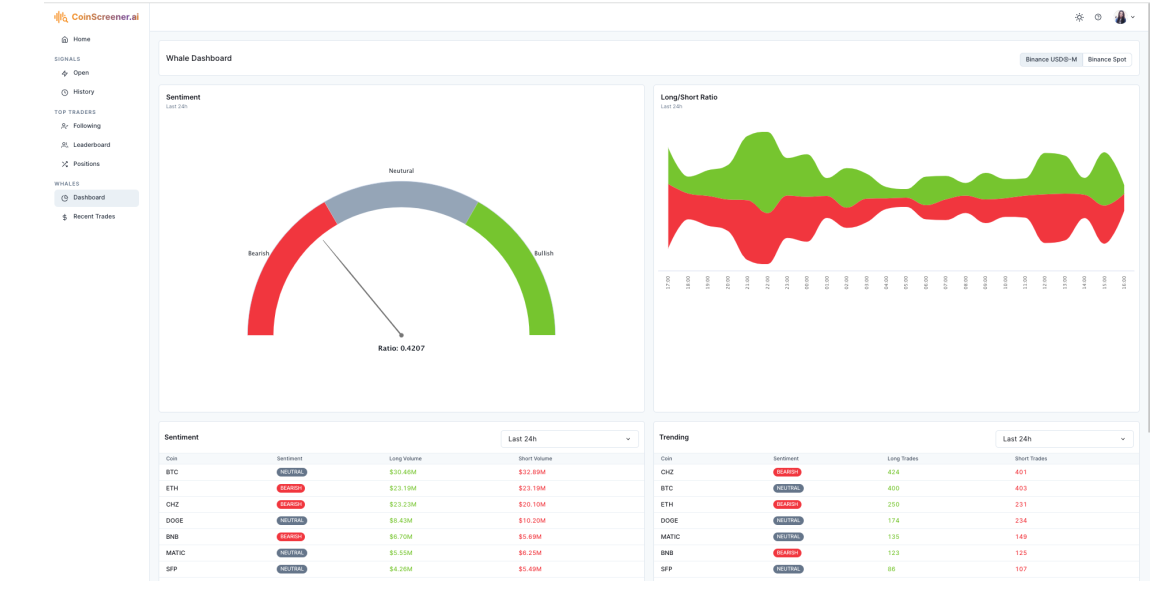Image resolution: width=1153 pixels, height=597 pixels.
Task: Click the "403" short trades value
Action: click(1021, 488)
